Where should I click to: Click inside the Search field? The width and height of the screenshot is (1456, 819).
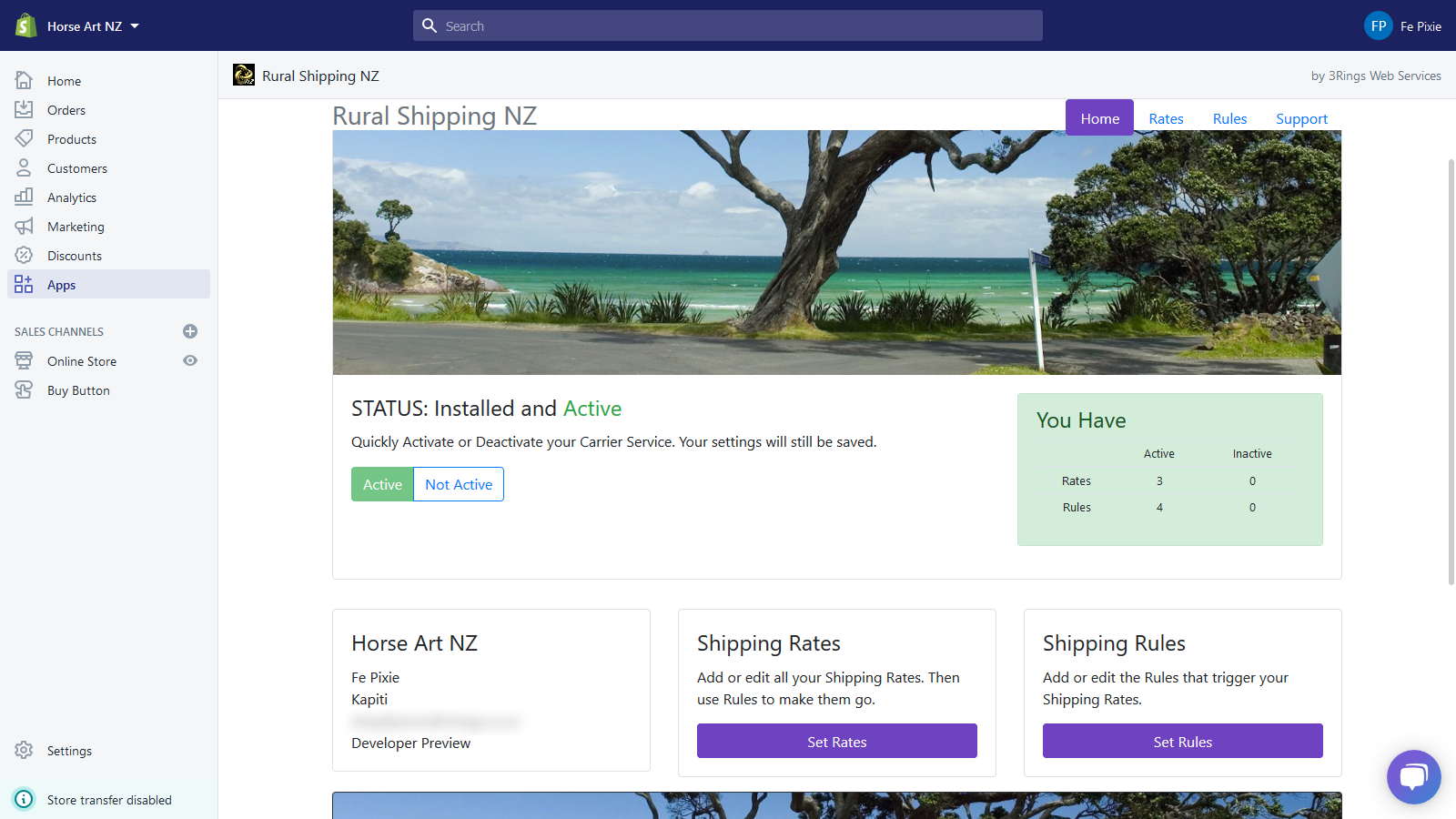click(x=728, y=25)
